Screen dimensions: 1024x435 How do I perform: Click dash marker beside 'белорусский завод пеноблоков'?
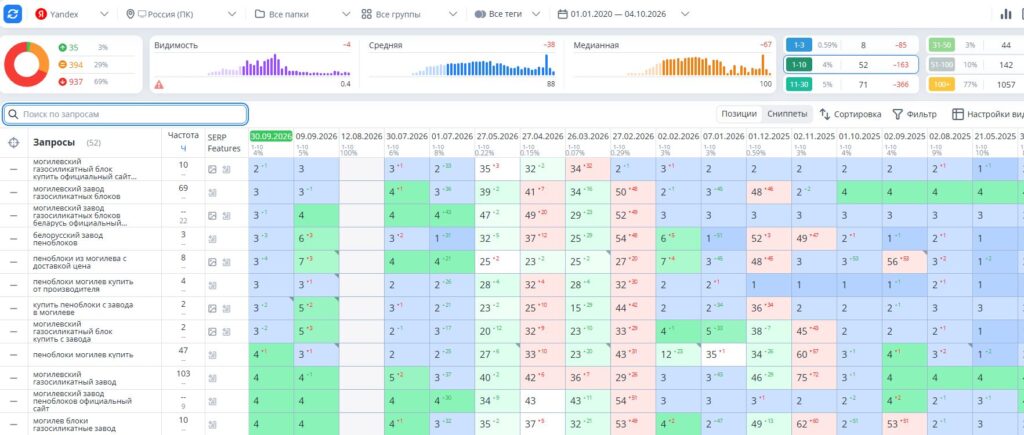tap(14, 239)
